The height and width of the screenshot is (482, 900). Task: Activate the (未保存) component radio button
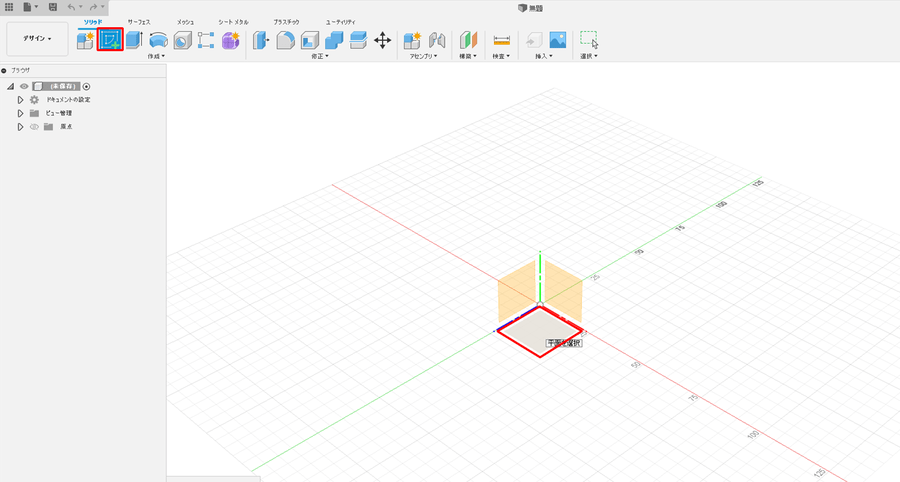(86, 87)
